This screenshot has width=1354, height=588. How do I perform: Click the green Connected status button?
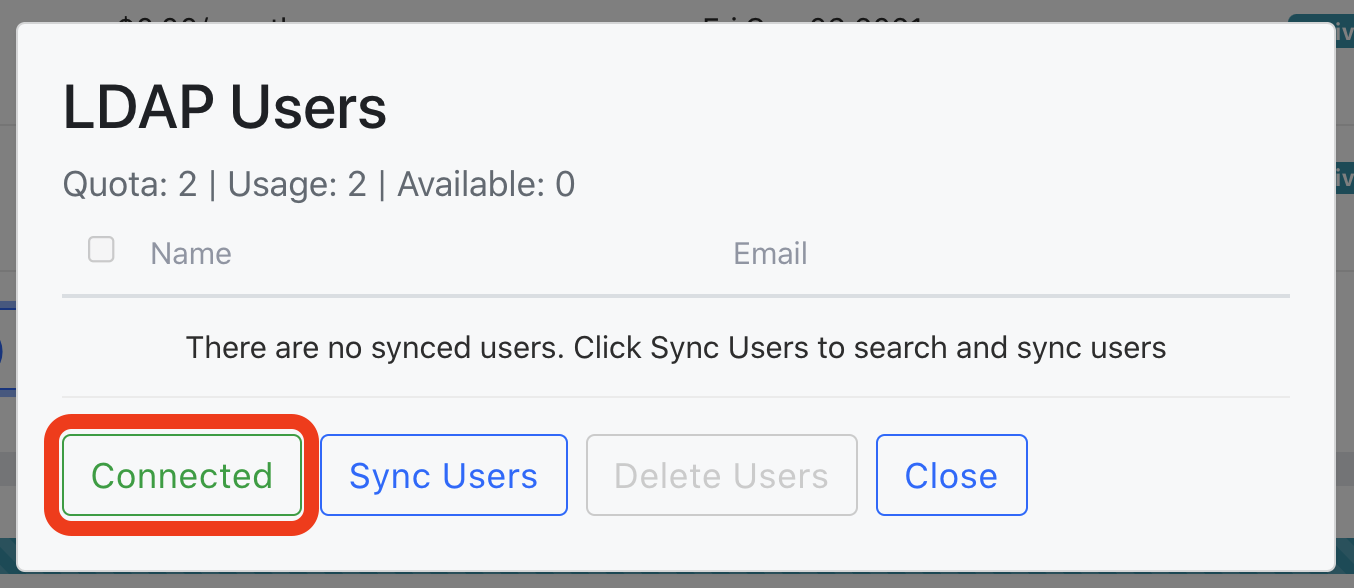(x=182, y=475)
